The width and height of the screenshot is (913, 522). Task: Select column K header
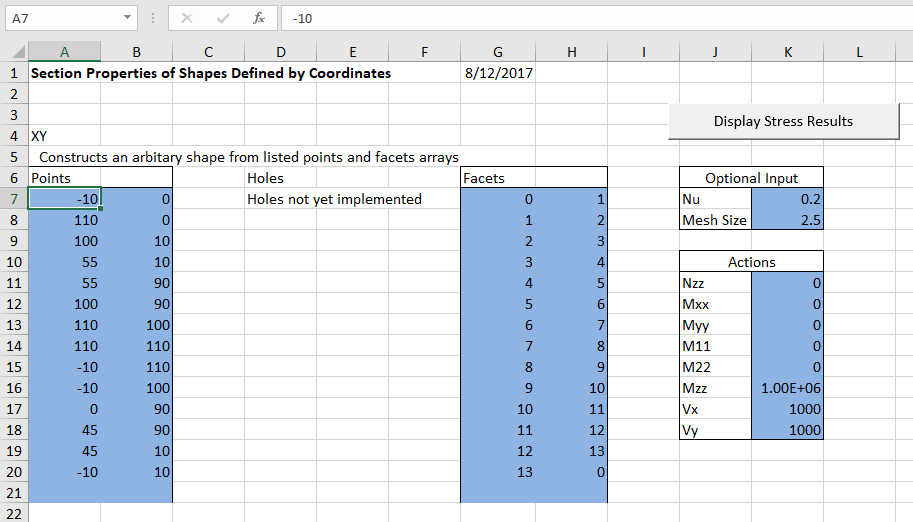coord(787,53)
